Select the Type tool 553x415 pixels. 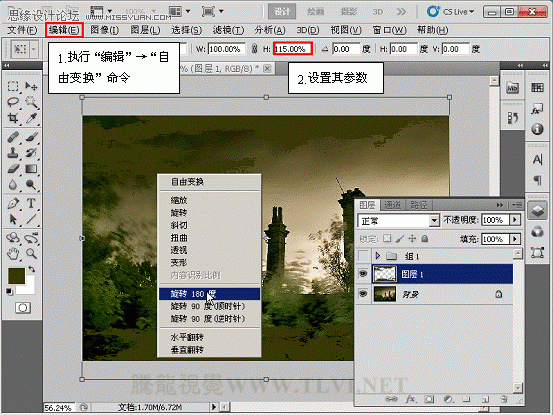[31, 203]
